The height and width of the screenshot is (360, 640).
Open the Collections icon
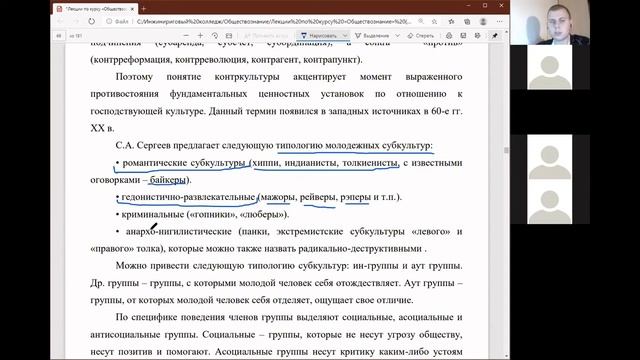click(x=467, y=21)
